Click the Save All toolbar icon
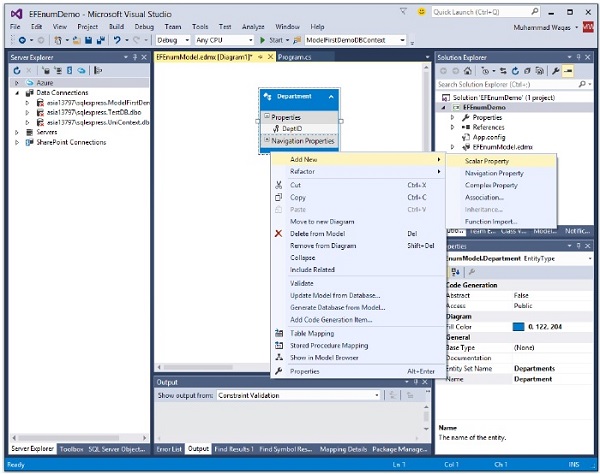This screenshot has width=600, height=474. tap(100, 40)
